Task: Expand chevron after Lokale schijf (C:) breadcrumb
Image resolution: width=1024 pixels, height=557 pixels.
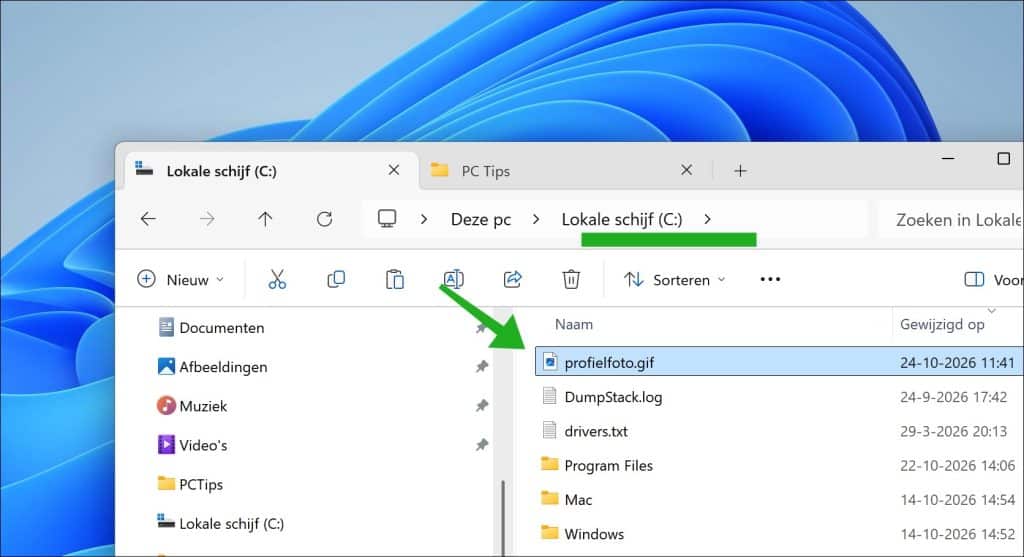Action: pos(708,219)
